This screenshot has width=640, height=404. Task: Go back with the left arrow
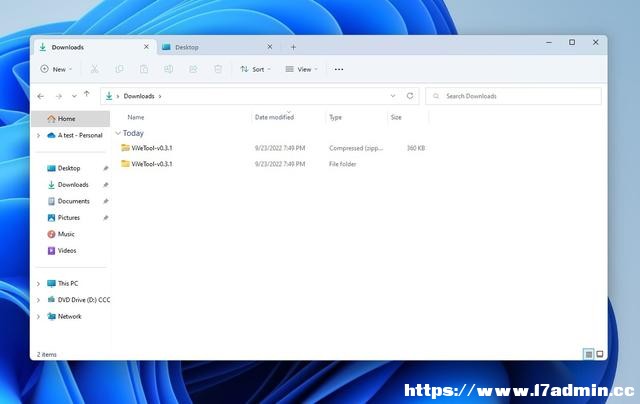pyautogui.click(x=40, y=96)
